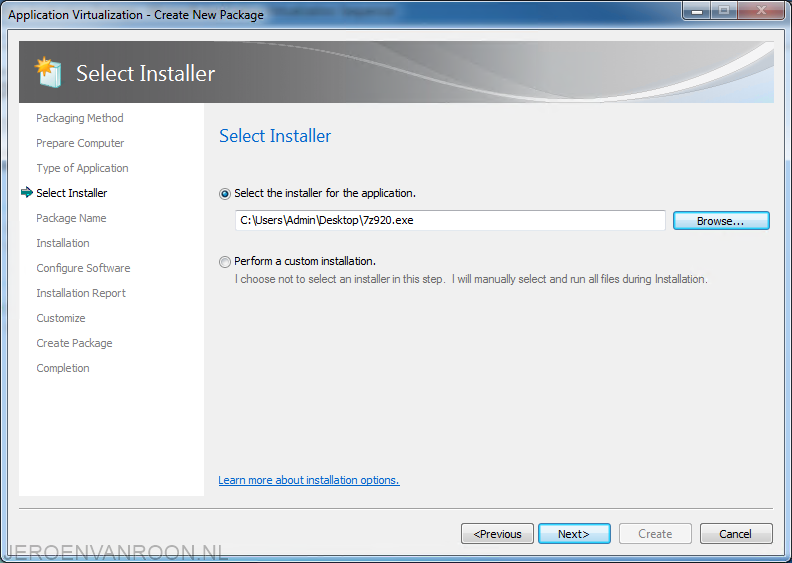Viewport: 792px width, 563px height.
Task: Choose 'Select the installer for the application' option
Action: (x=225, y=193)
